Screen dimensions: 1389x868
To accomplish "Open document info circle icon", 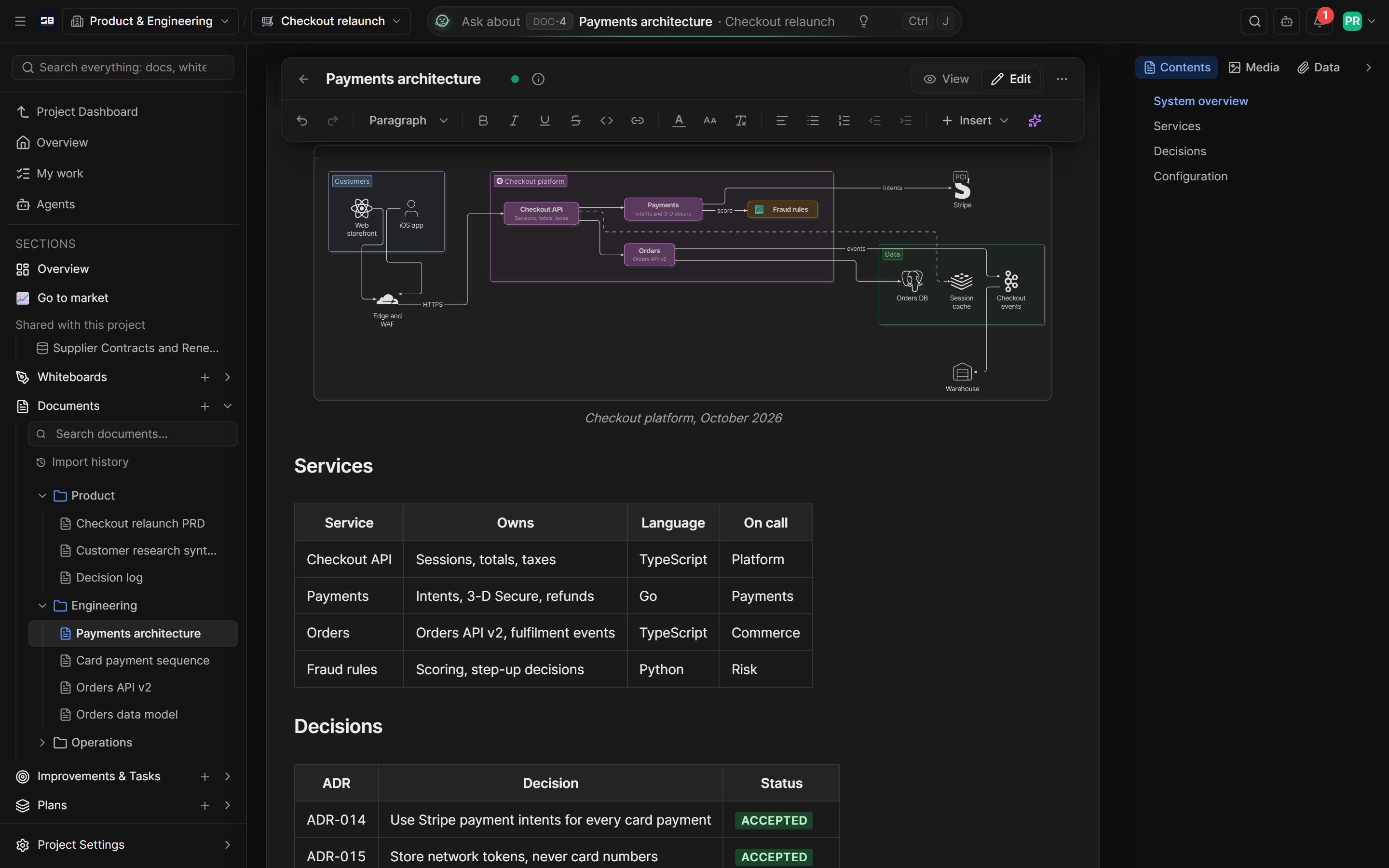I will [x=538, y=79].
